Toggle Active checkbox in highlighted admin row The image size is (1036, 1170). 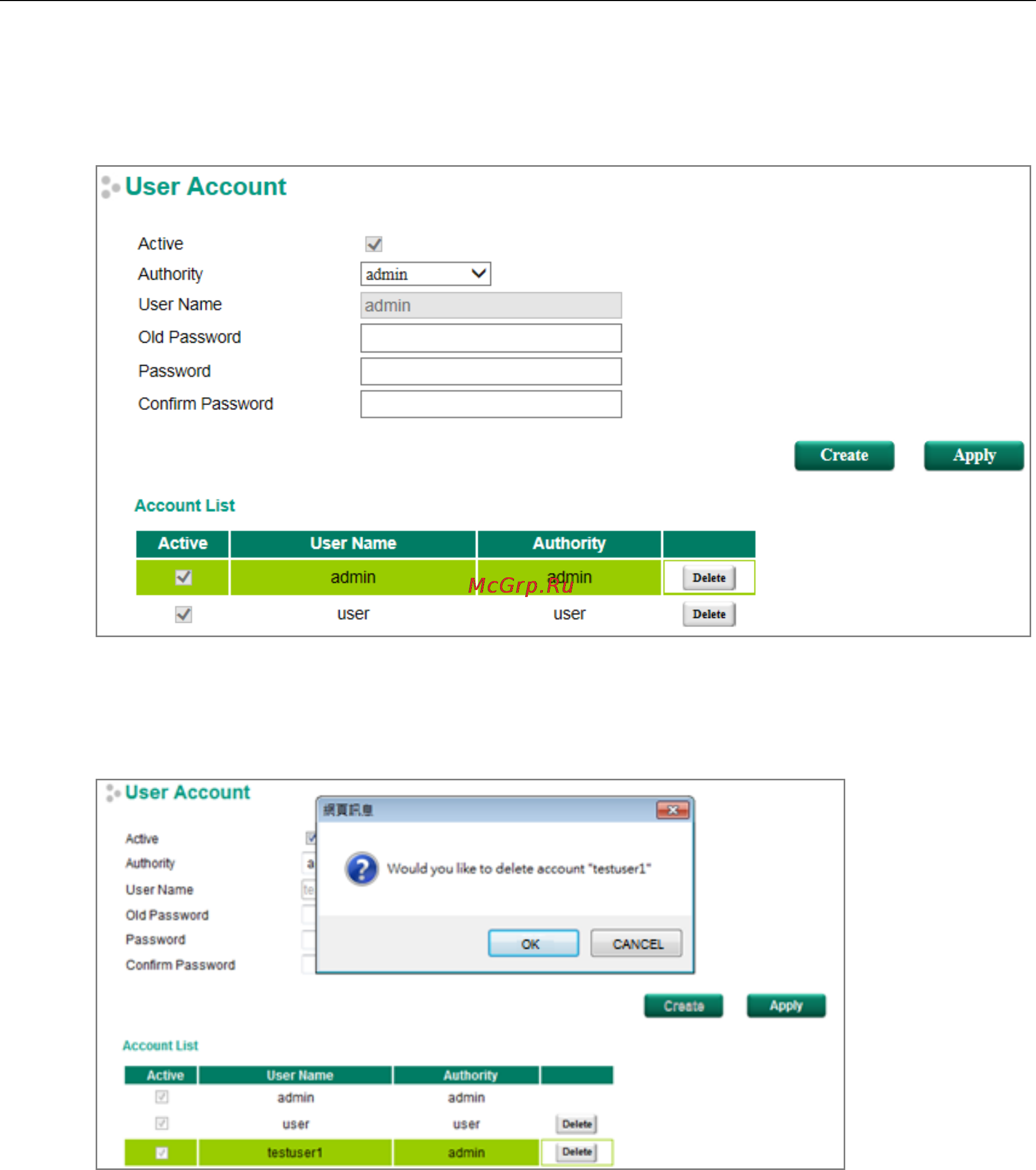coord(183,578)
